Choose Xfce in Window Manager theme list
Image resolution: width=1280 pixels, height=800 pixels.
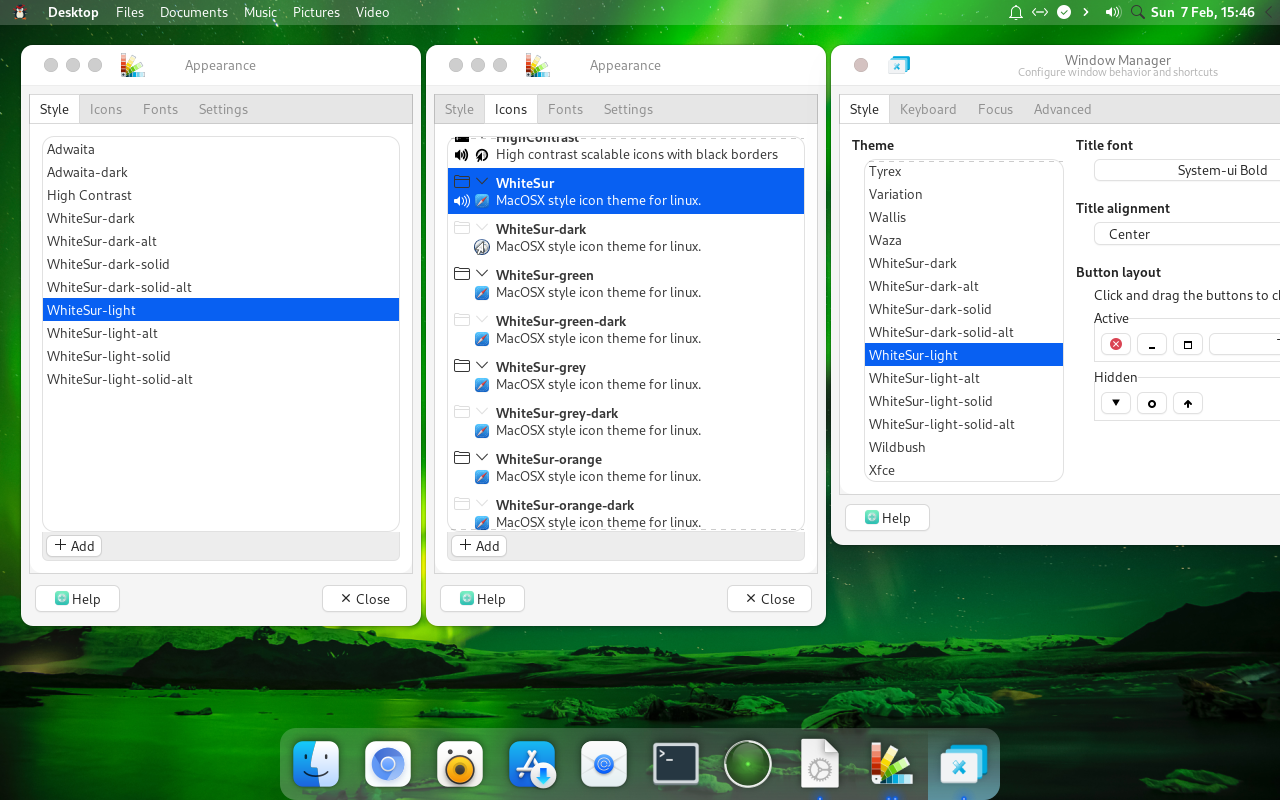[964, 470]
